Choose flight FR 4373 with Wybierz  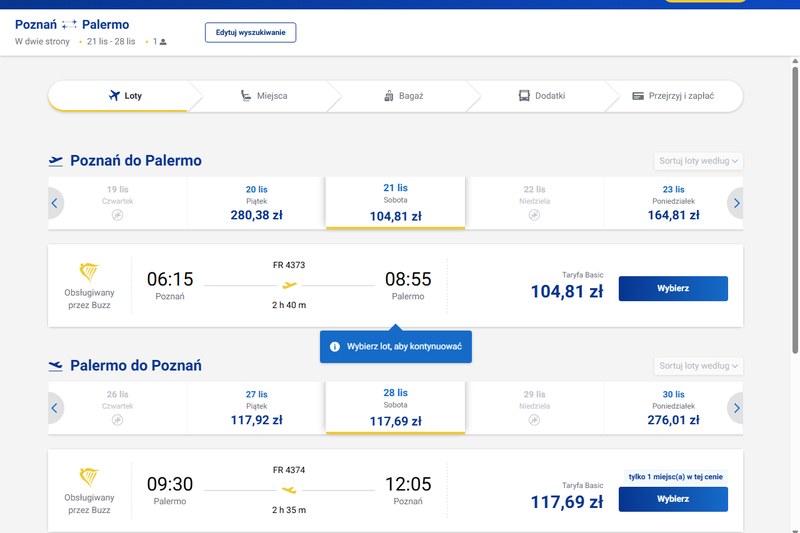tap(673, 289)
